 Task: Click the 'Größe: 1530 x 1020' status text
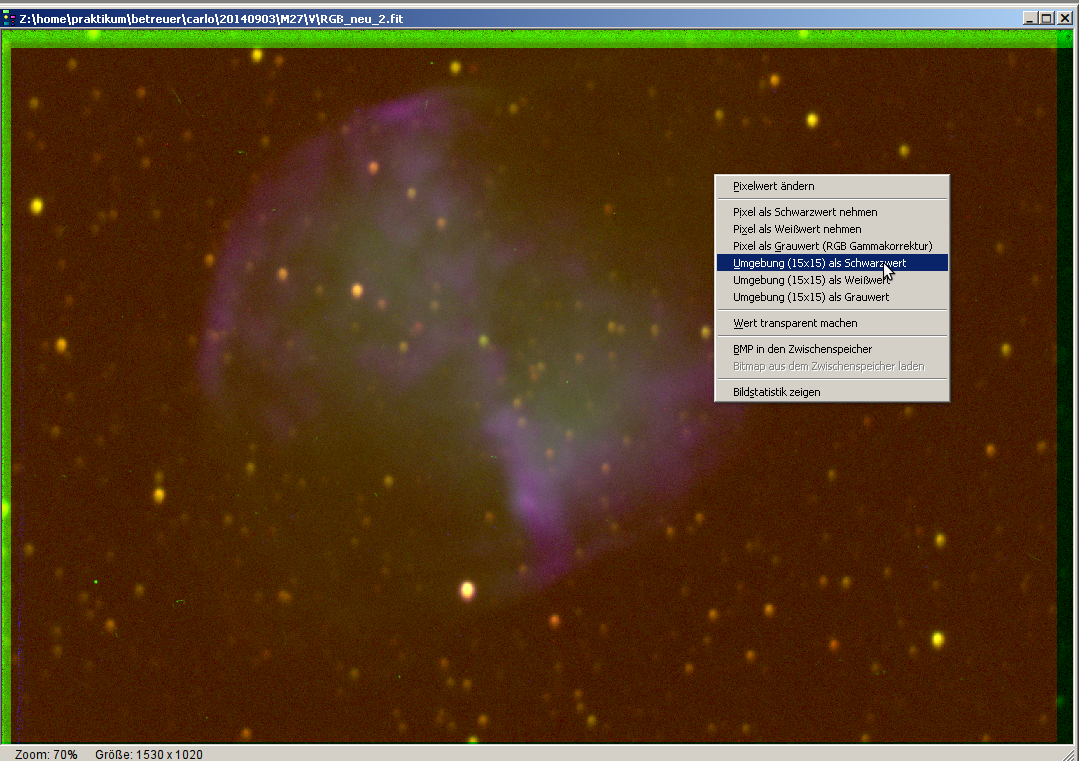pos(148,754)
